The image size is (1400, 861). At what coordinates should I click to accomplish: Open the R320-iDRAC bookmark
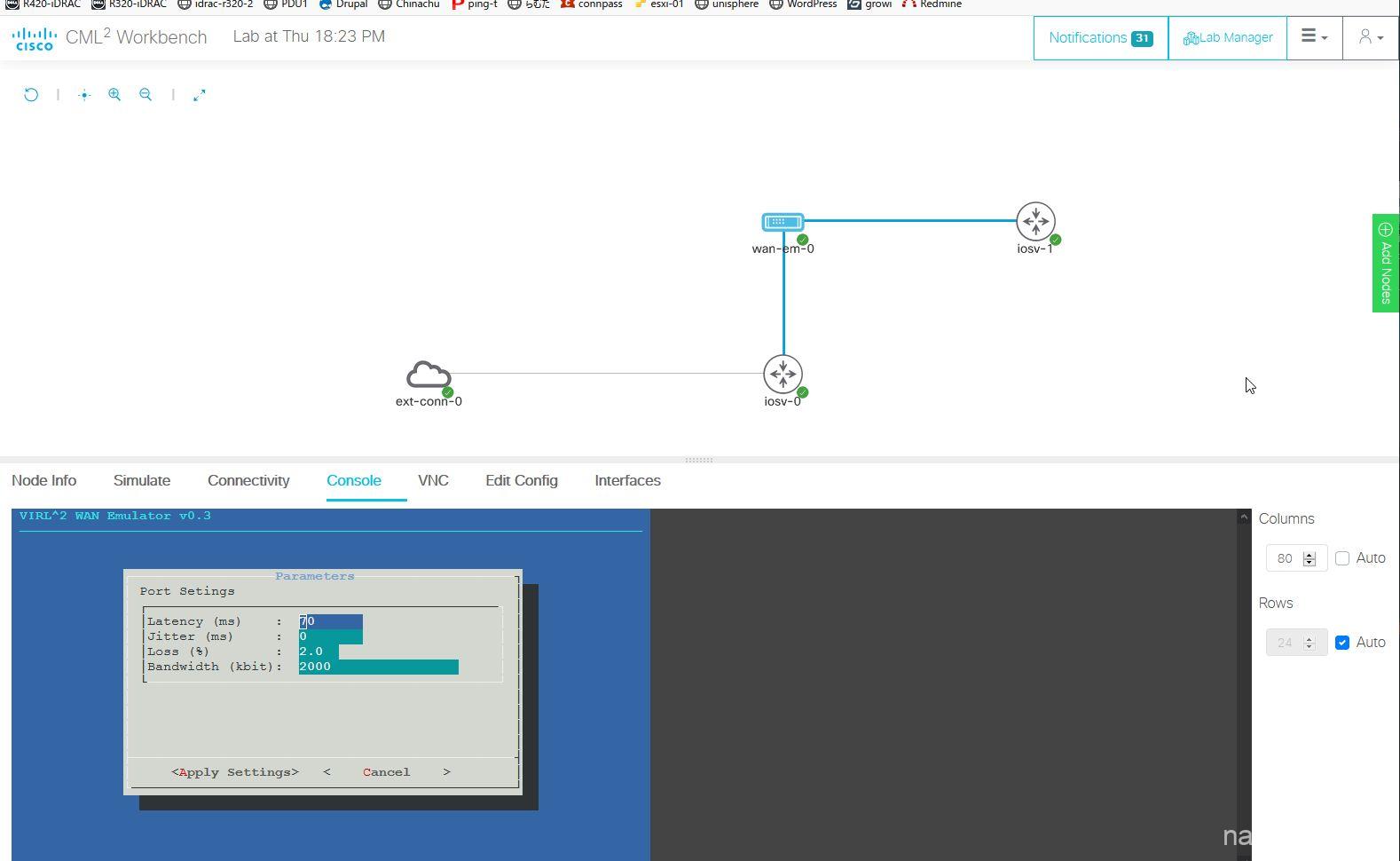tap(130, 4)
